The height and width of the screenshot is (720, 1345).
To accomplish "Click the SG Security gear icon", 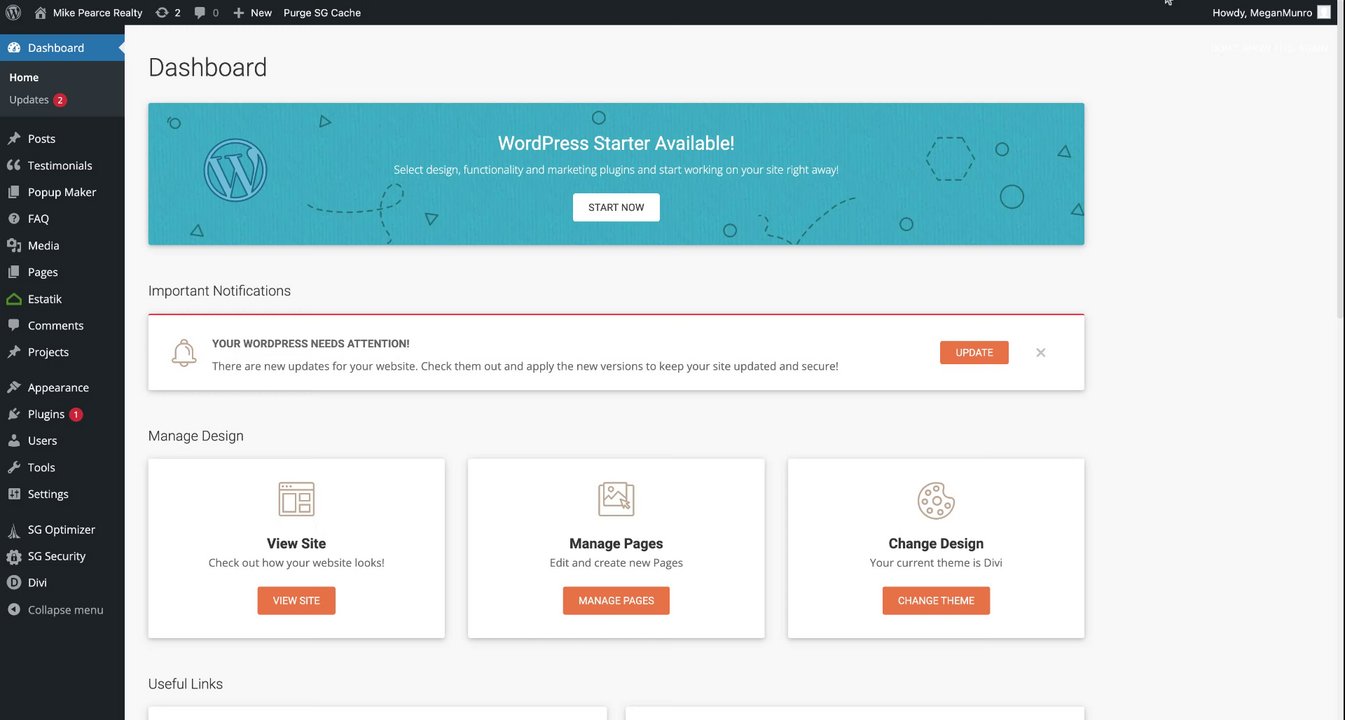I will pos(14,557).
